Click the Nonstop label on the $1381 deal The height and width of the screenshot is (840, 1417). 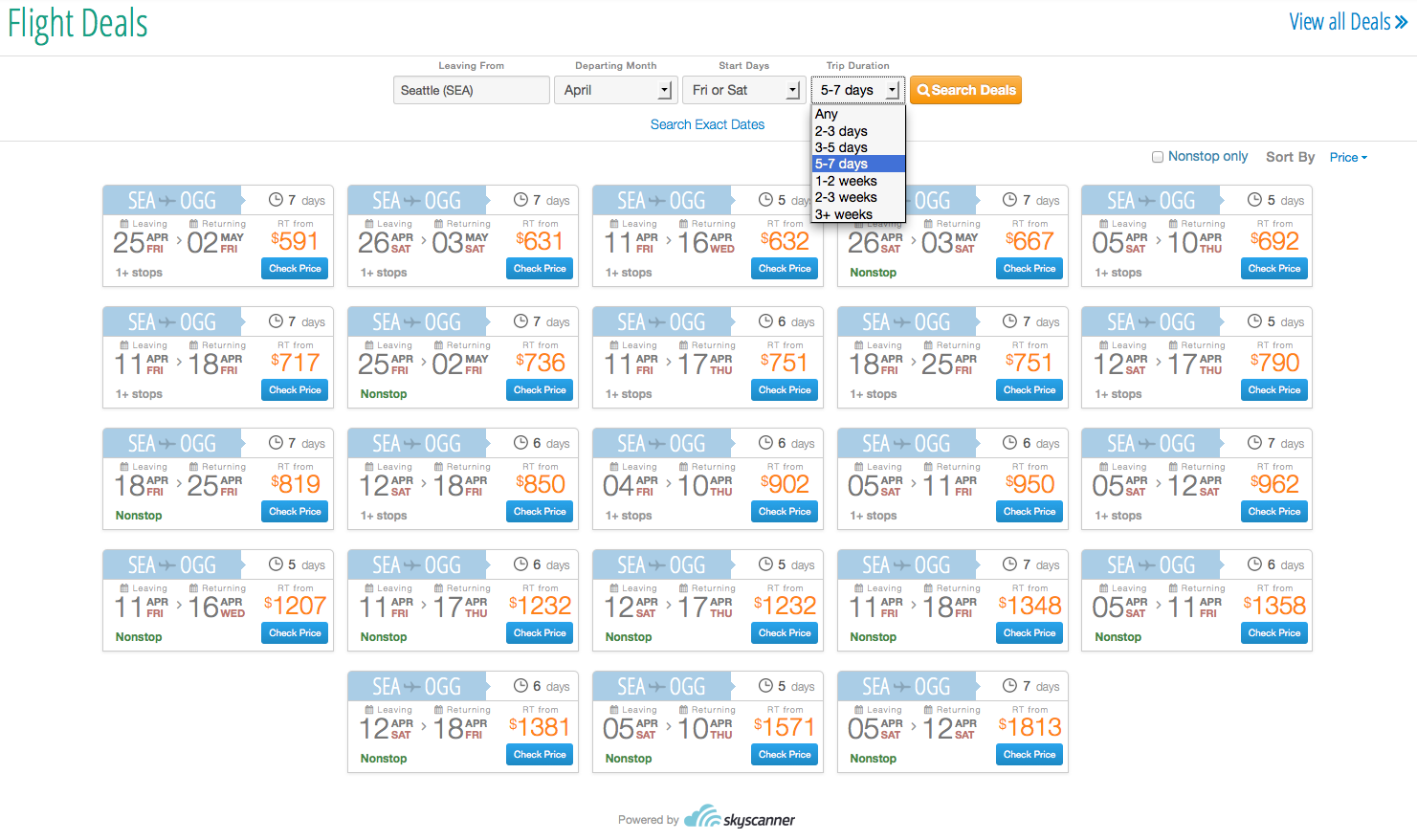point(383,759)
